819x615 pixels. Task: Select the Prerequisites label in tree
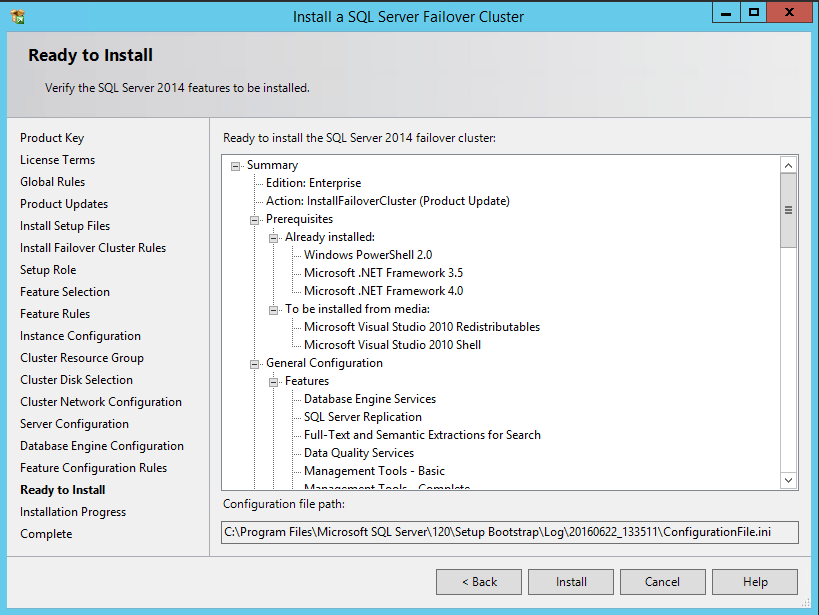tap(299, 219)
